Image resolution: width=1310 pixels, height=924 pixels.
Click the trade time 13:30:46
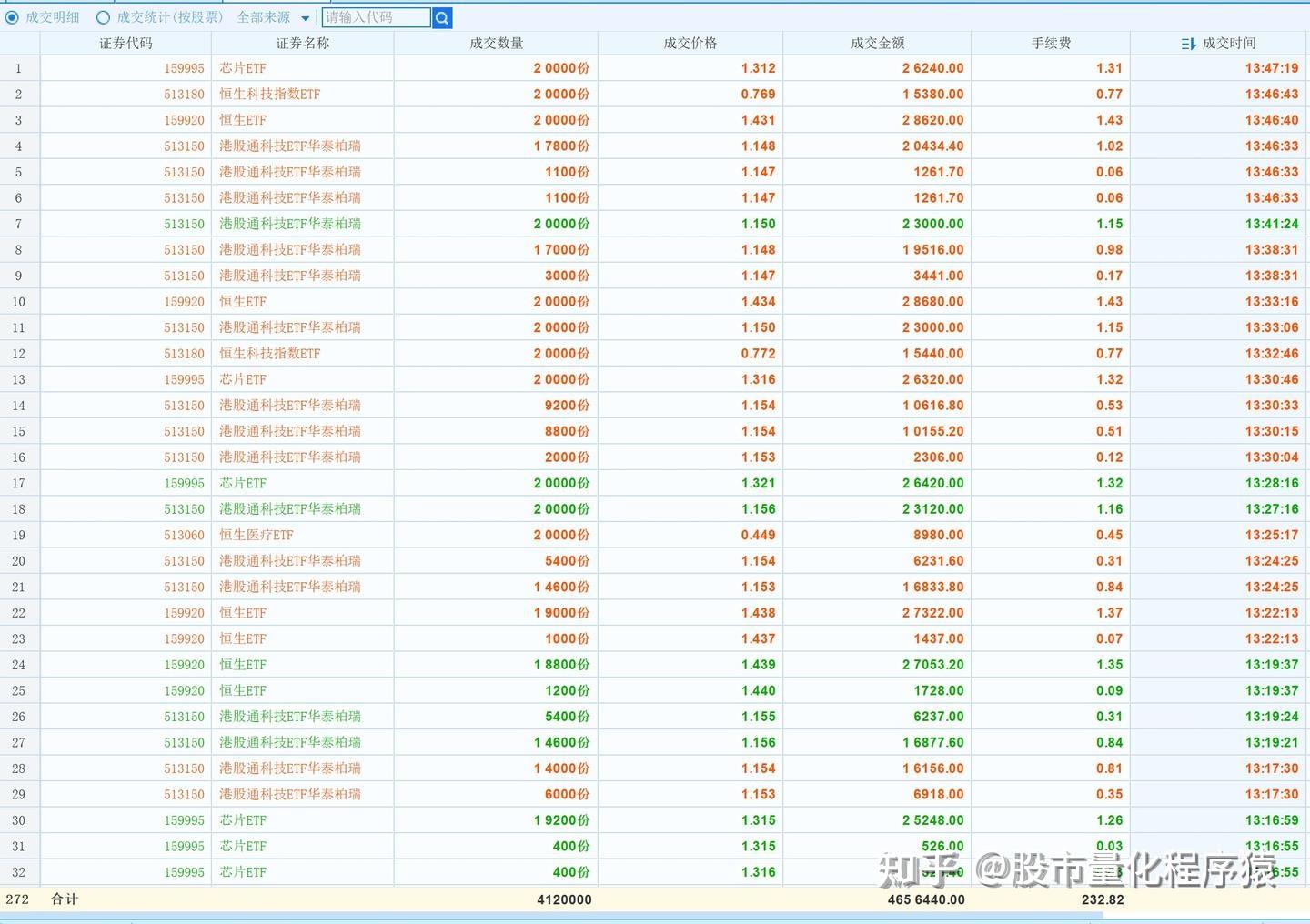pos(1272,379)
